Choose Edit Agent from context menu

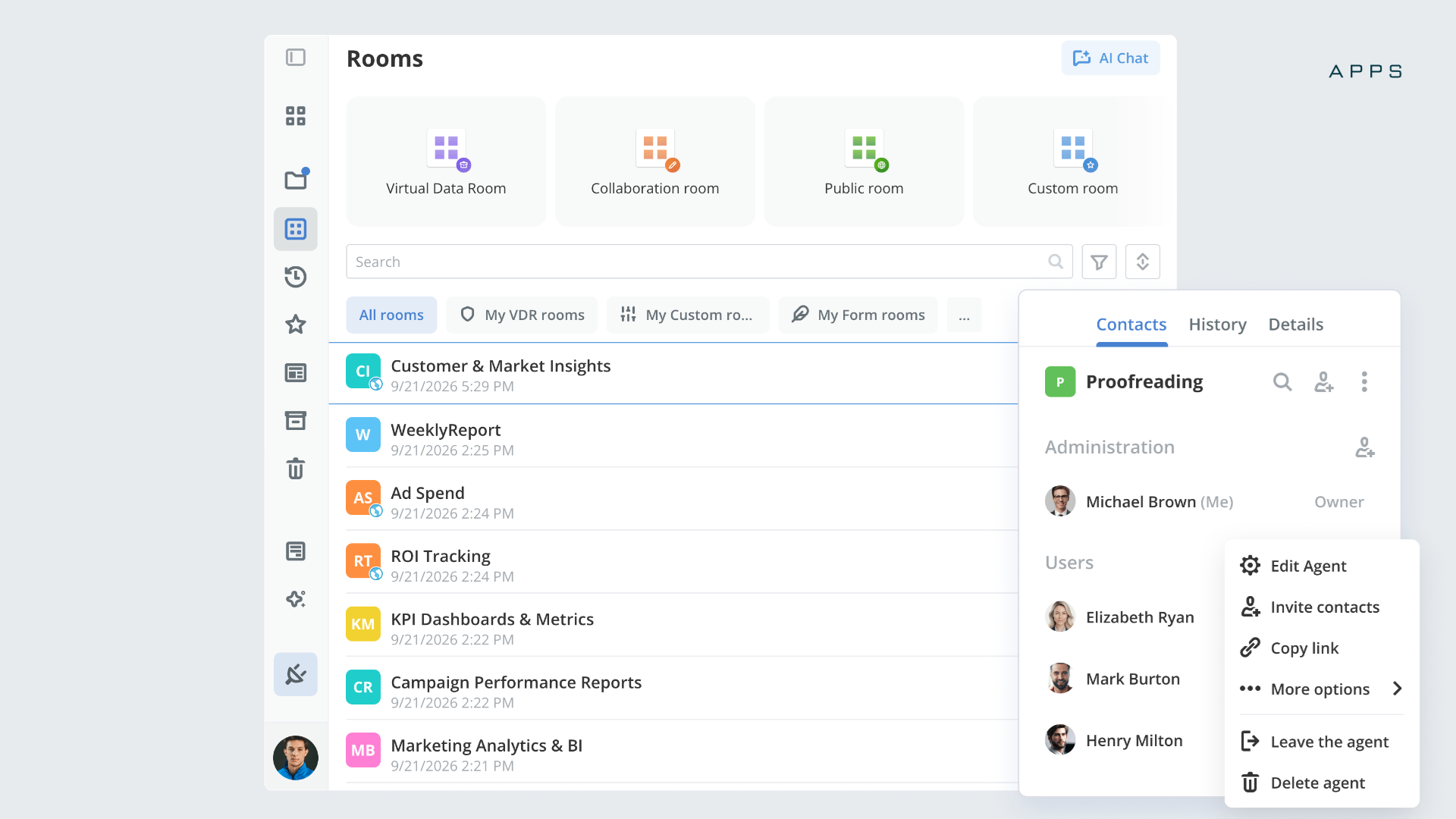tap(1322, 566)
